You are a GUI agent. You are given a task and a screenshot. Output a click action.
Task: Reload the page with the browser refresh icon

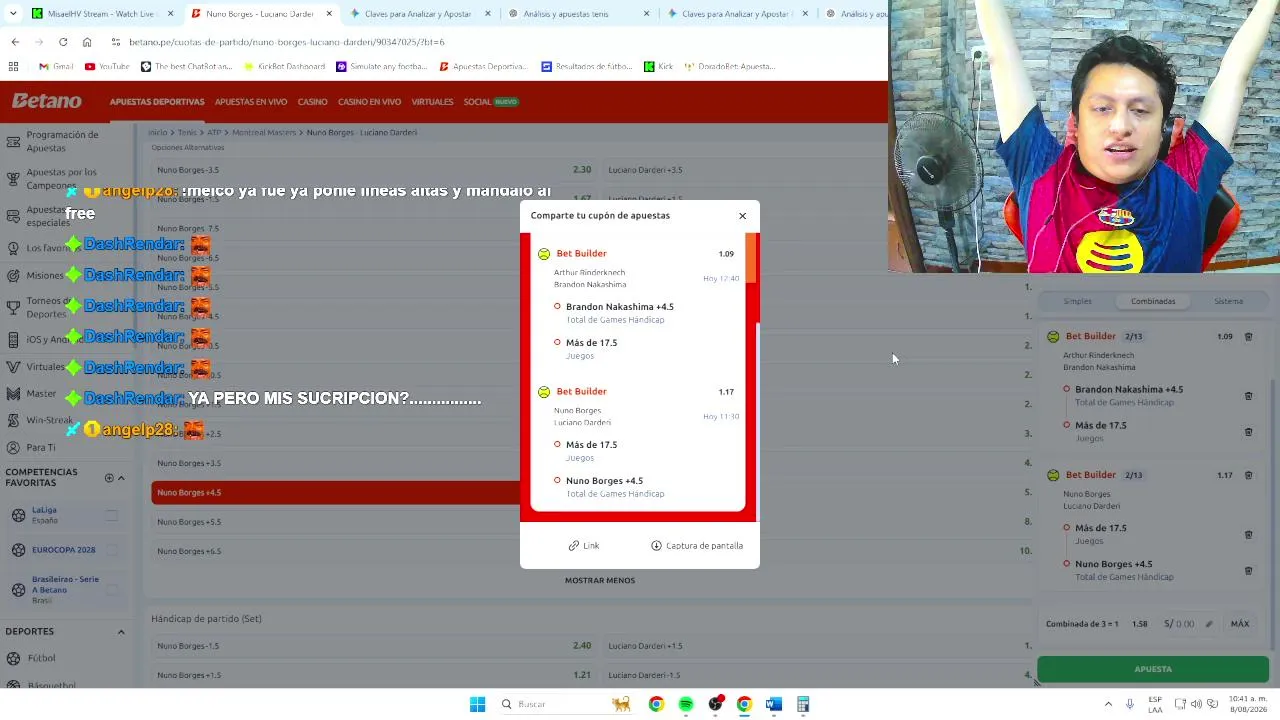(63, 42)
